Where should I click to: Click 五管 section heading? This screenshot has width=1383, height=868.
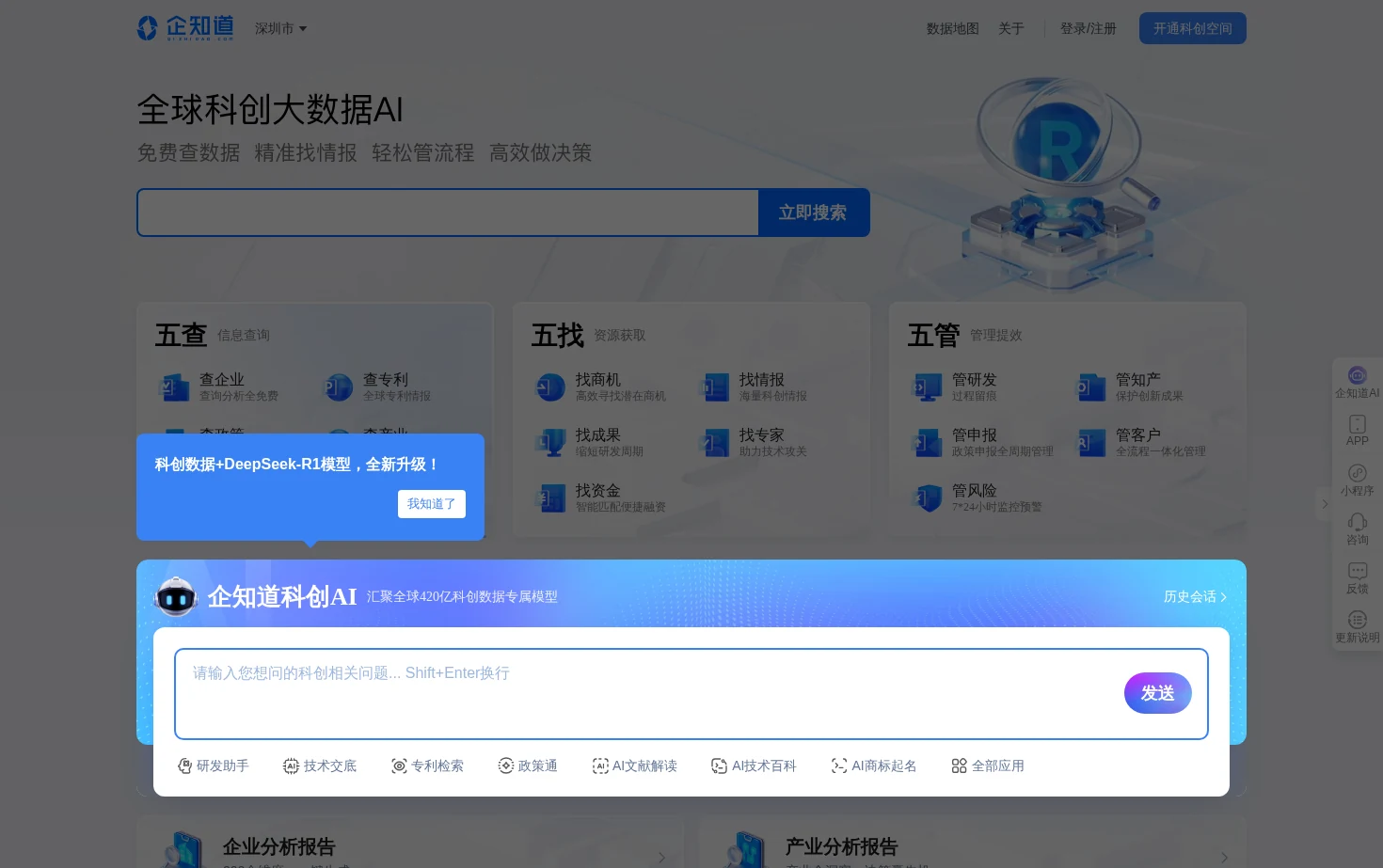pyautogui.click(x=933, y=336)
